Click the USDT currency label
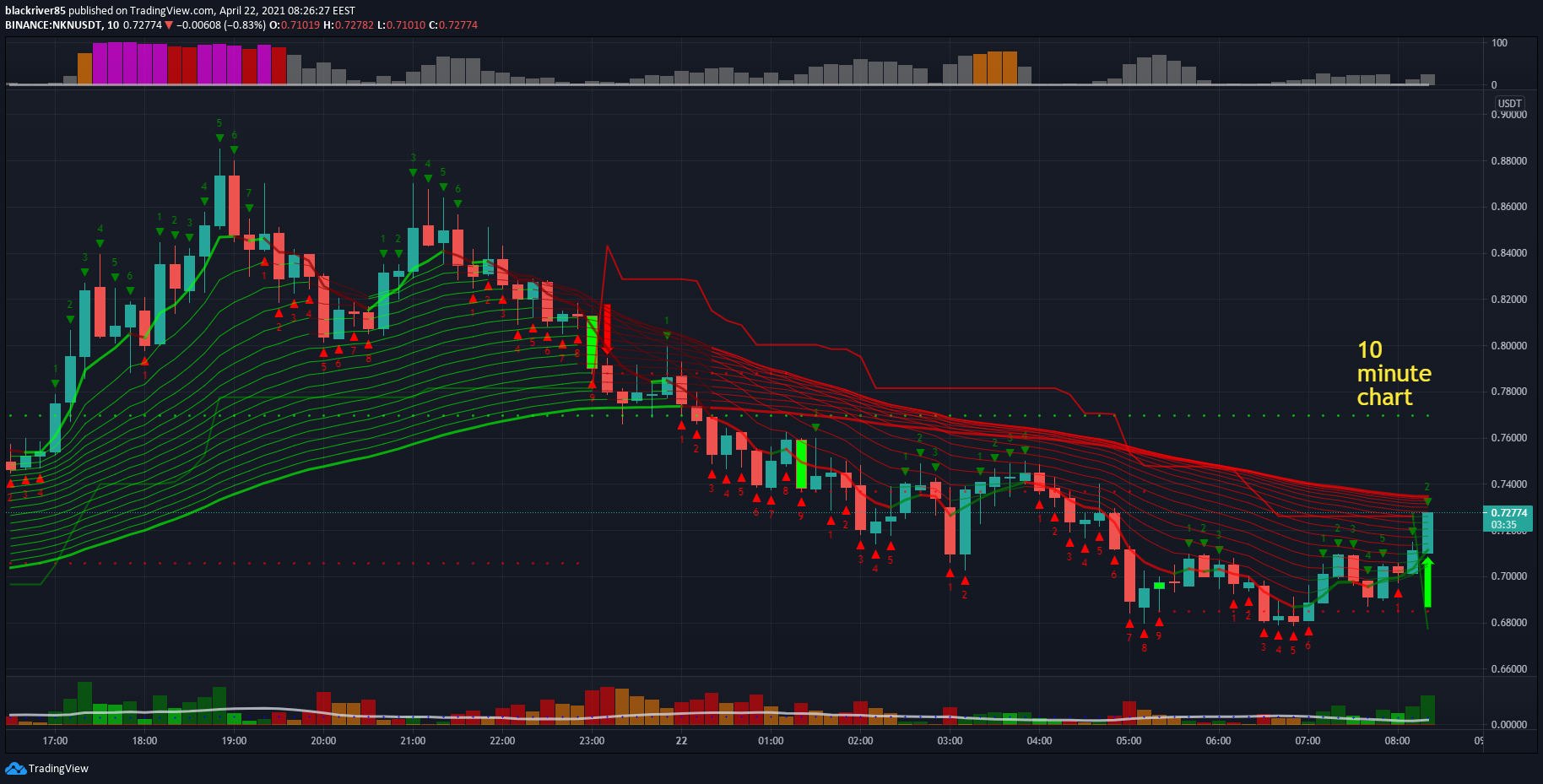Viewport: 1543px width, 784px height. click(1510, 104)
